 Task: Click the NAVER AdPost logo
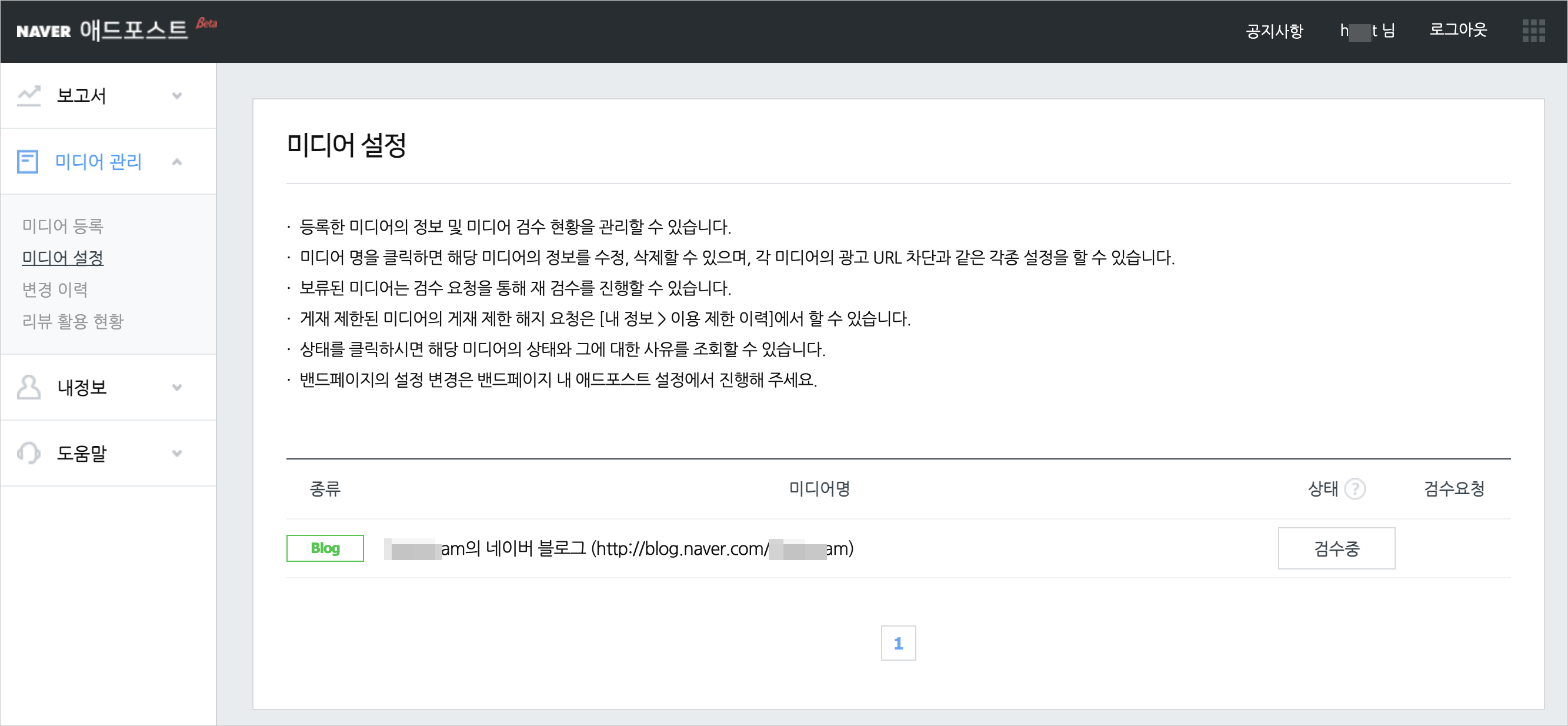[102, 29]
